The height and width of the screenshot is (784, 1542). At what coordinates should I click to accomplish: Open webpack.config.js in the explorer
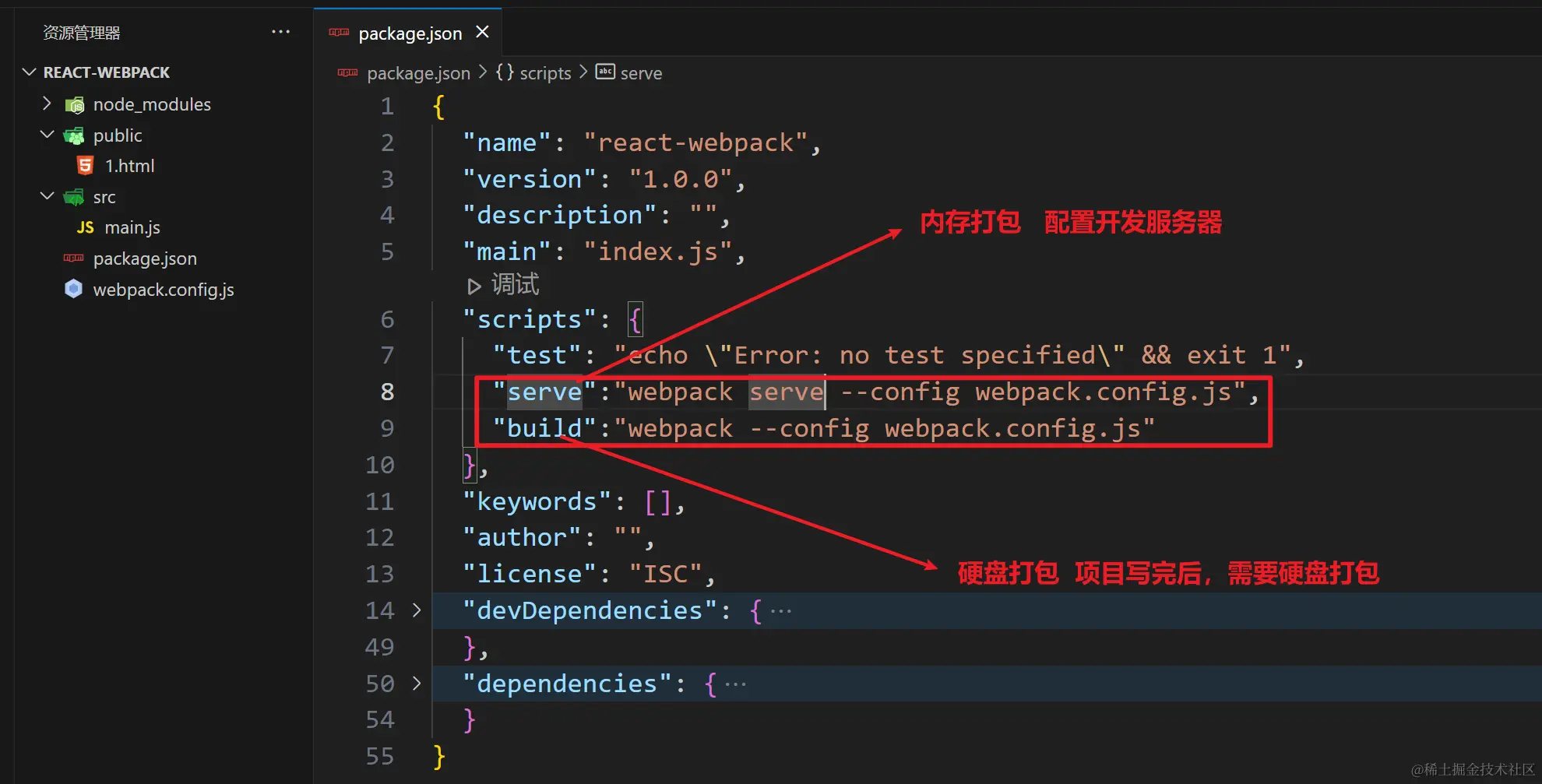click(x=164, y=290)
